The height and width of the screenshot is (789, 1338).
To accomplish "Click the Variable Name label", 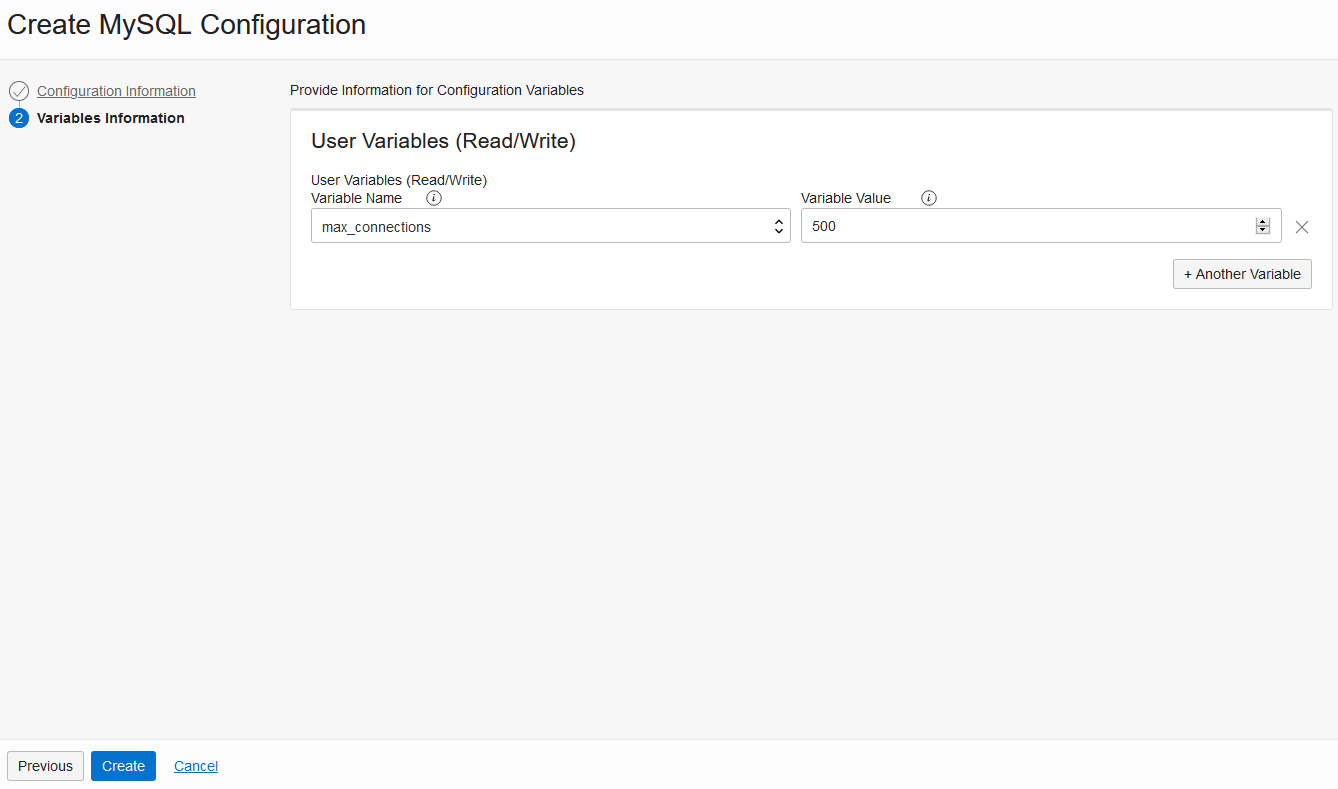I will (x=356, y=198).
